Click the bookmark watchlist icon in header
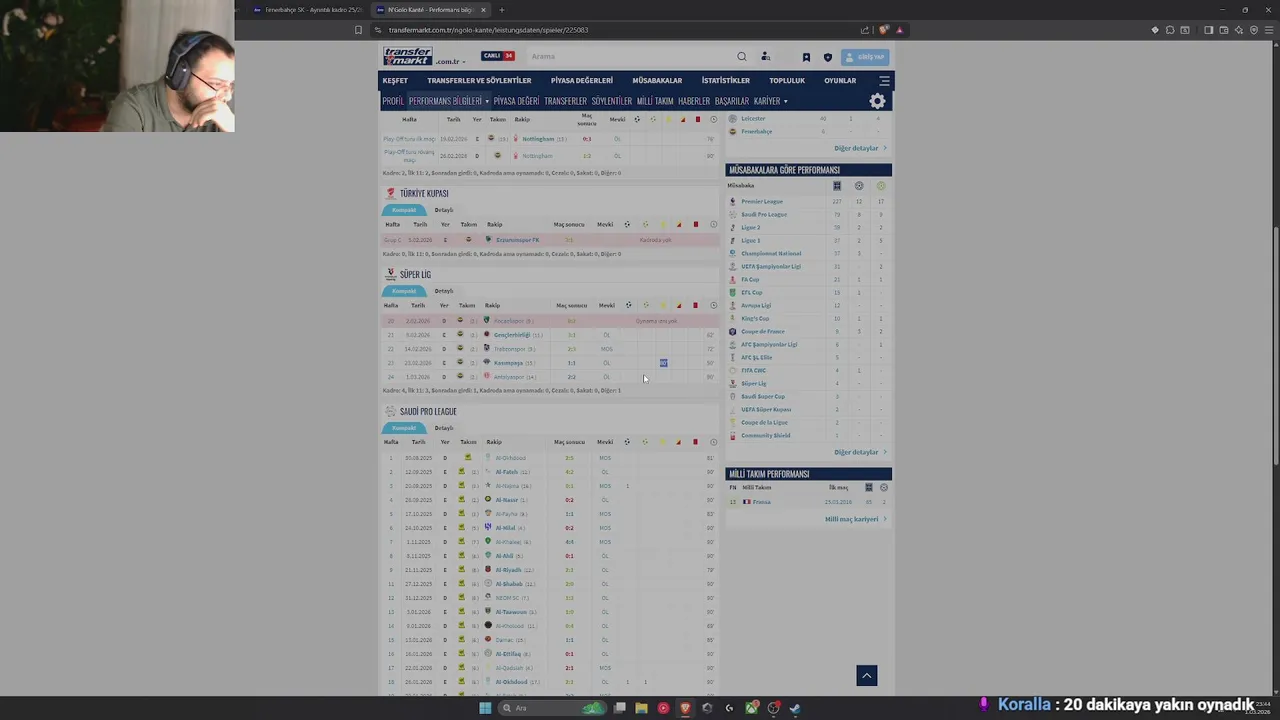 coord(806,57)
